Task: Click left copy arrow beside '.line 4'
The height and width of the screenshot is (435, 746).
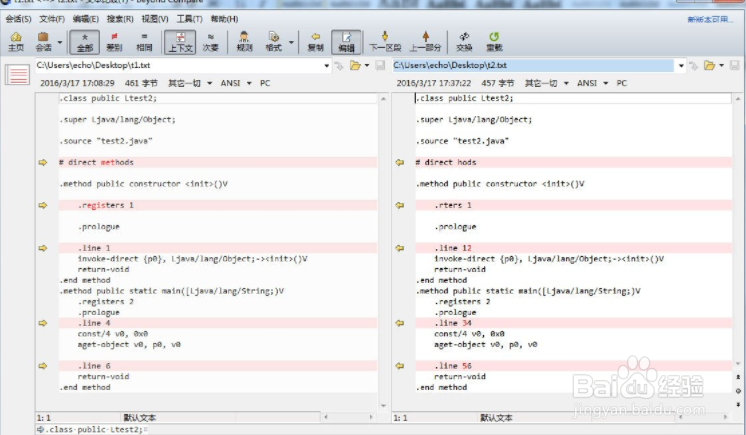Action: click(x=43, y=323)
